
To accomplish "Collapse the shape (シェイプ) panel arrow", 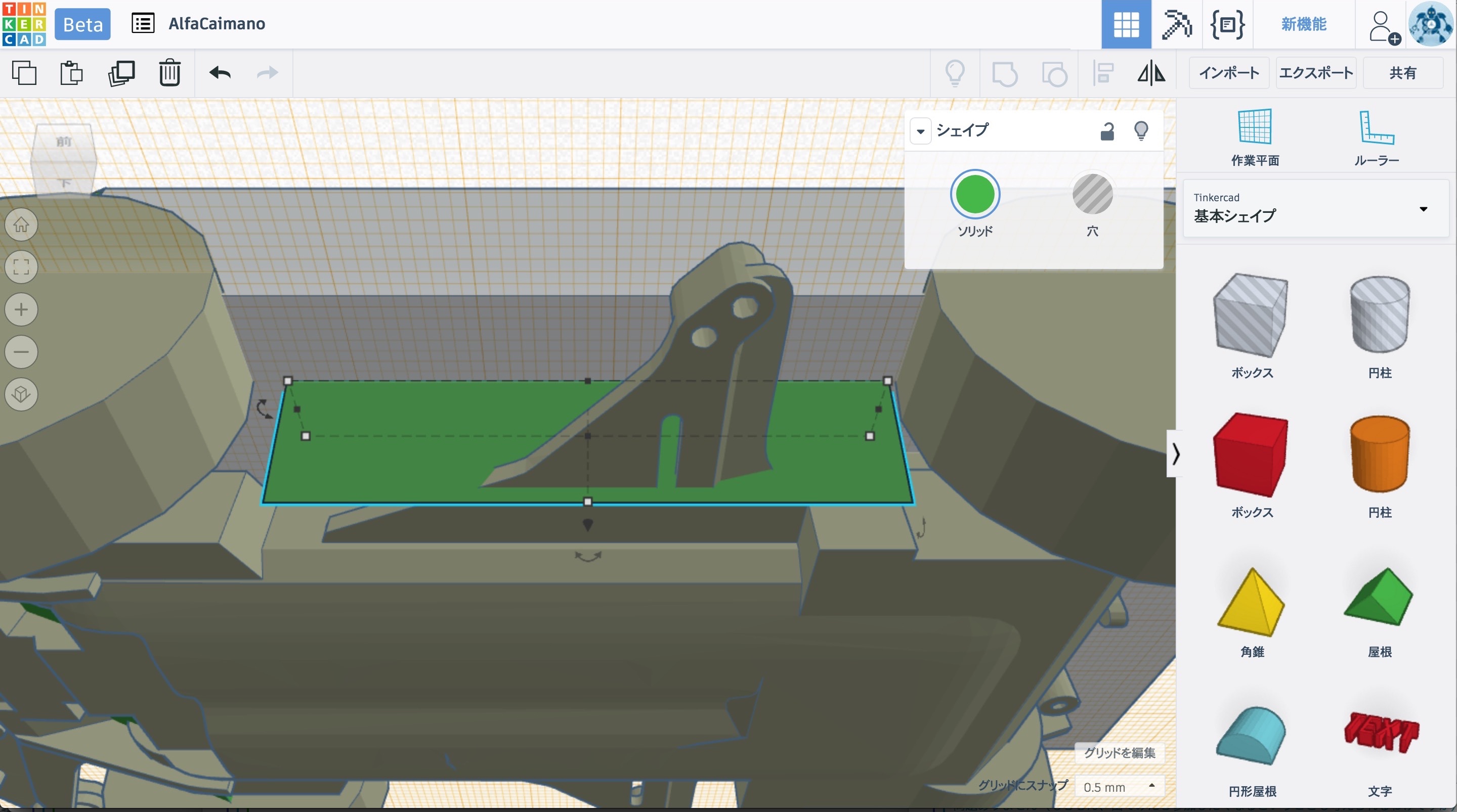I will click(x=920, y=131).
